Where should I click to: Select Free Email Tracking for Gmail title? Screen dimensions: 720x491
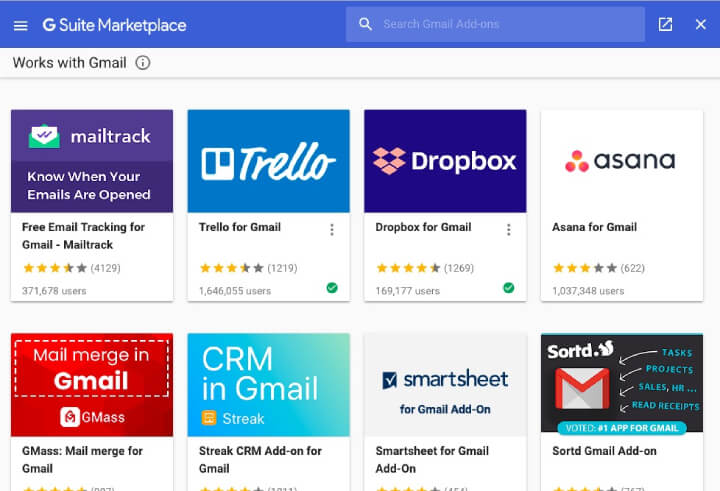point(84,236)
